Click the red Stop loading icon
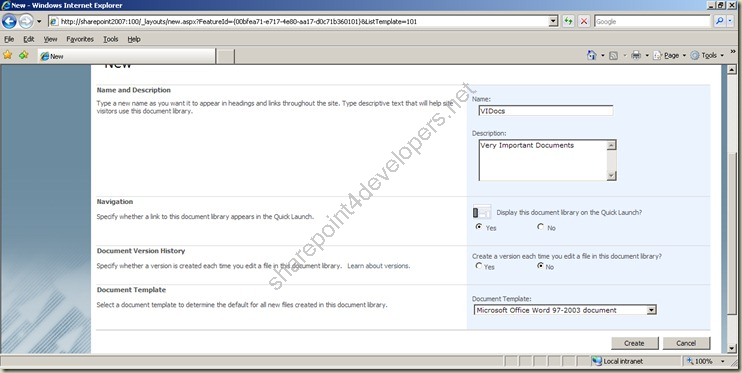This screenshot has width=742, height=373. pos(584,21)
